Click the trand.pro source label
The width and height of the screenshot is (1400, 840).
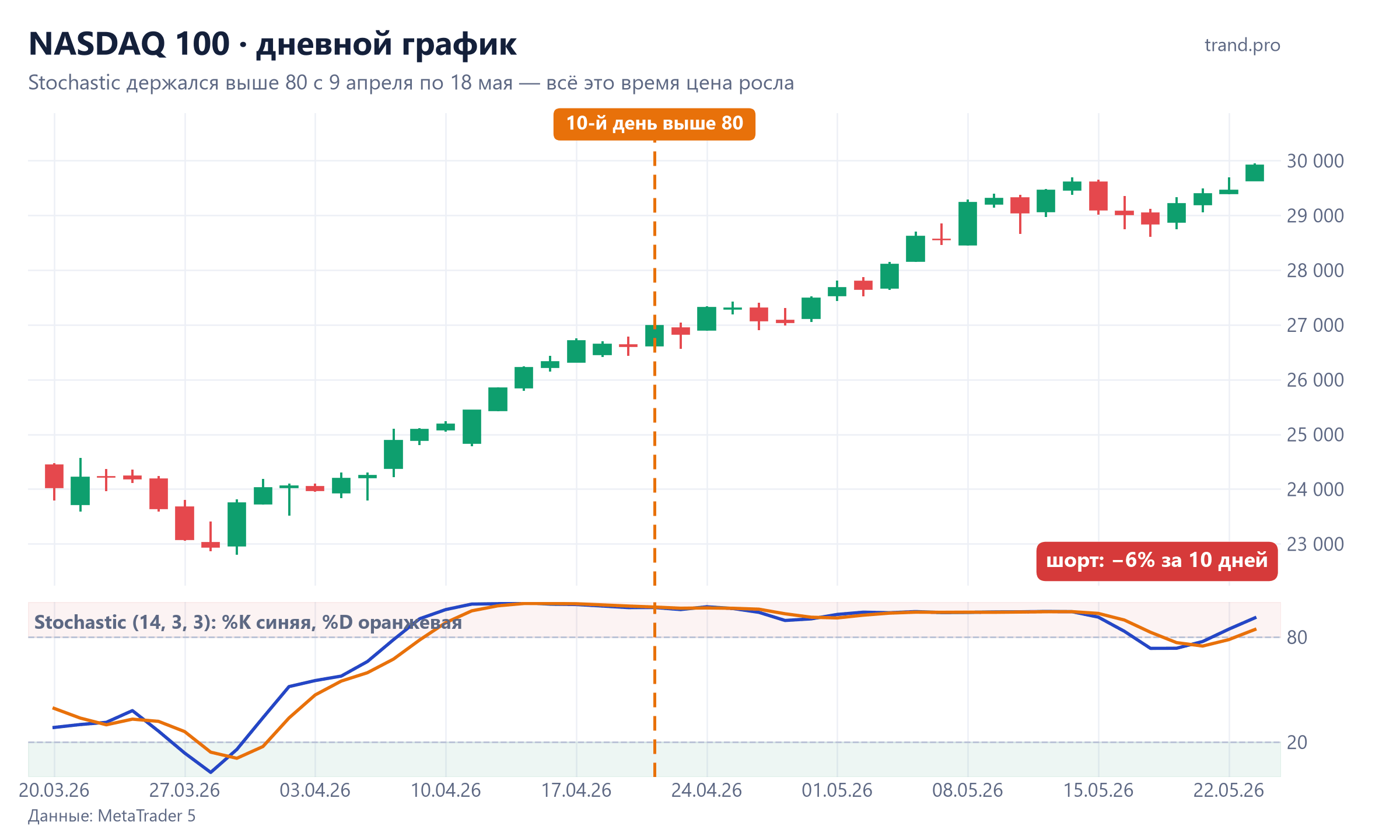point(1242,45)
